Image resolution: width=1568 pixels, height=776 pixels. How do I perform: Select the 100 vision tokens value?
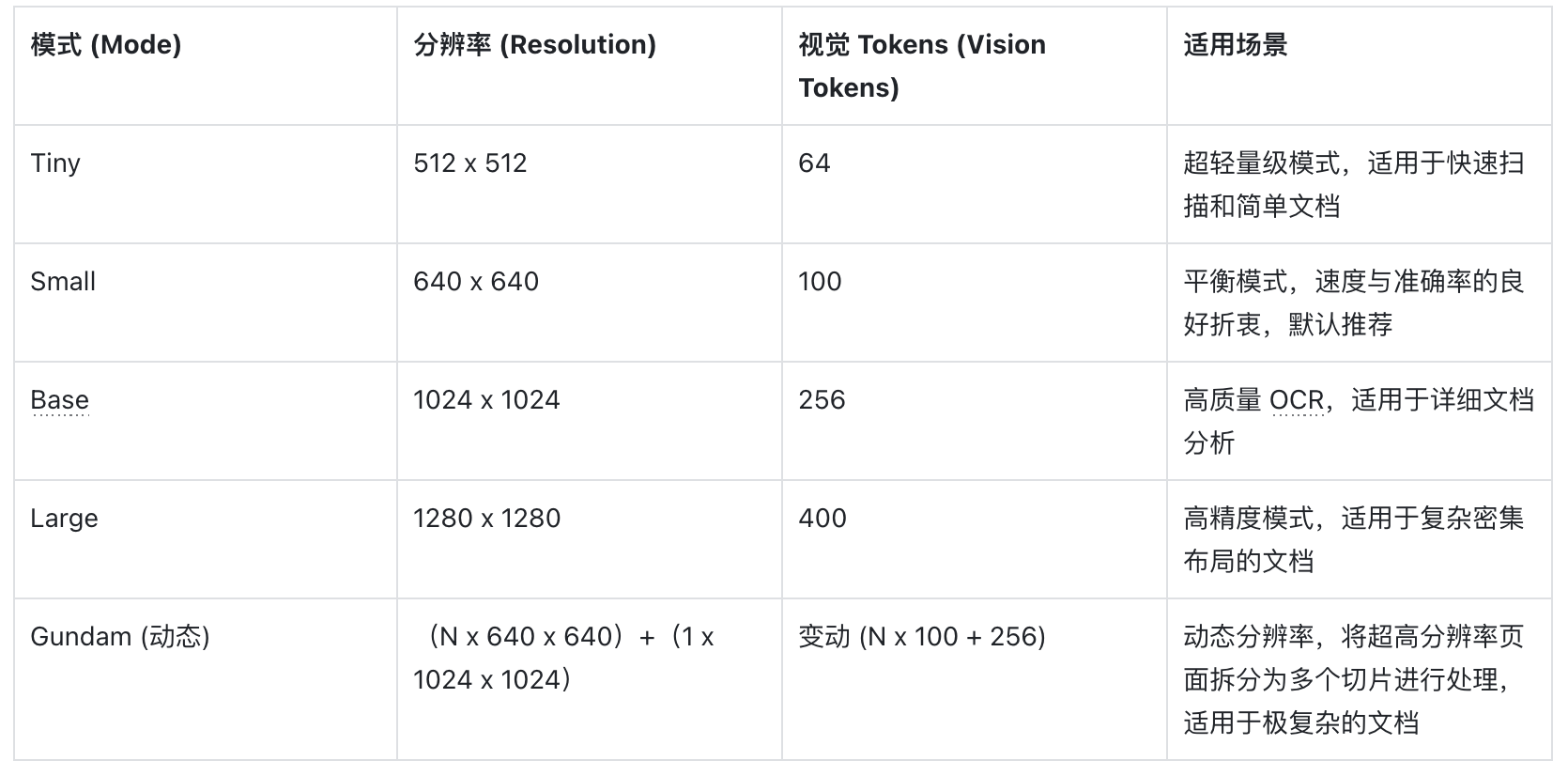pyautogui.click(x=820, y=282)
